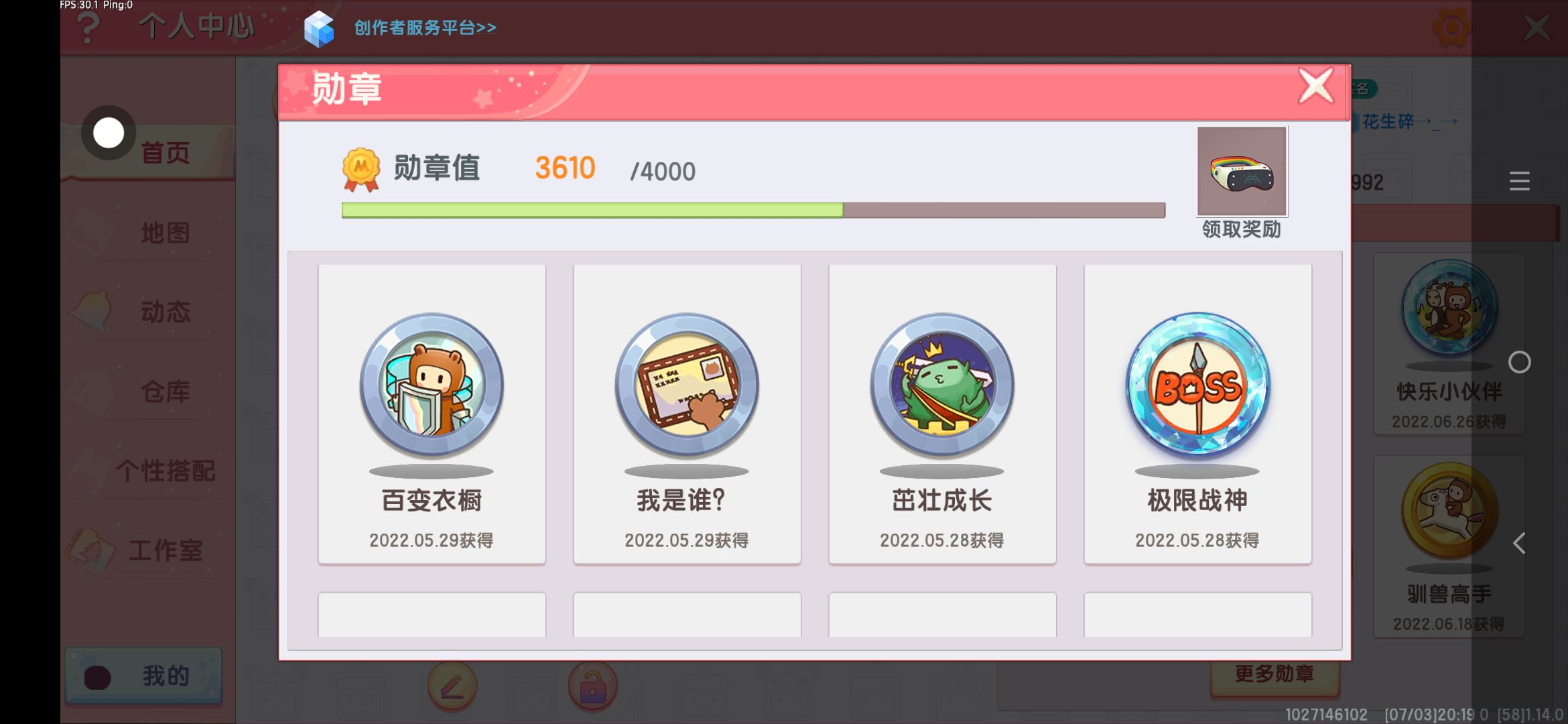
Task: Tap the pencil edit icon at bottom
Action: coord(452,686)
